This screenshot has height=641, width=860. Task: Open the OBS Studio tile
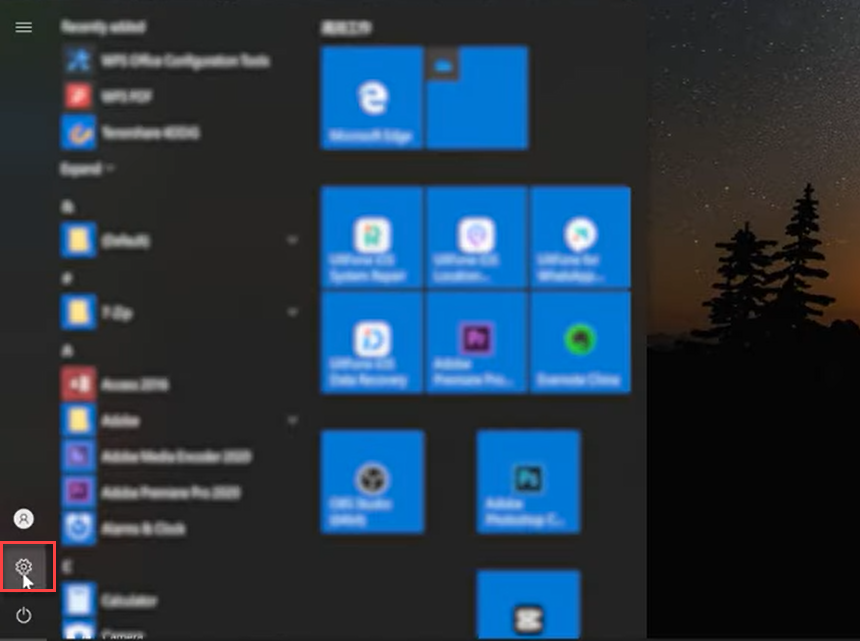tap(372, 481)
